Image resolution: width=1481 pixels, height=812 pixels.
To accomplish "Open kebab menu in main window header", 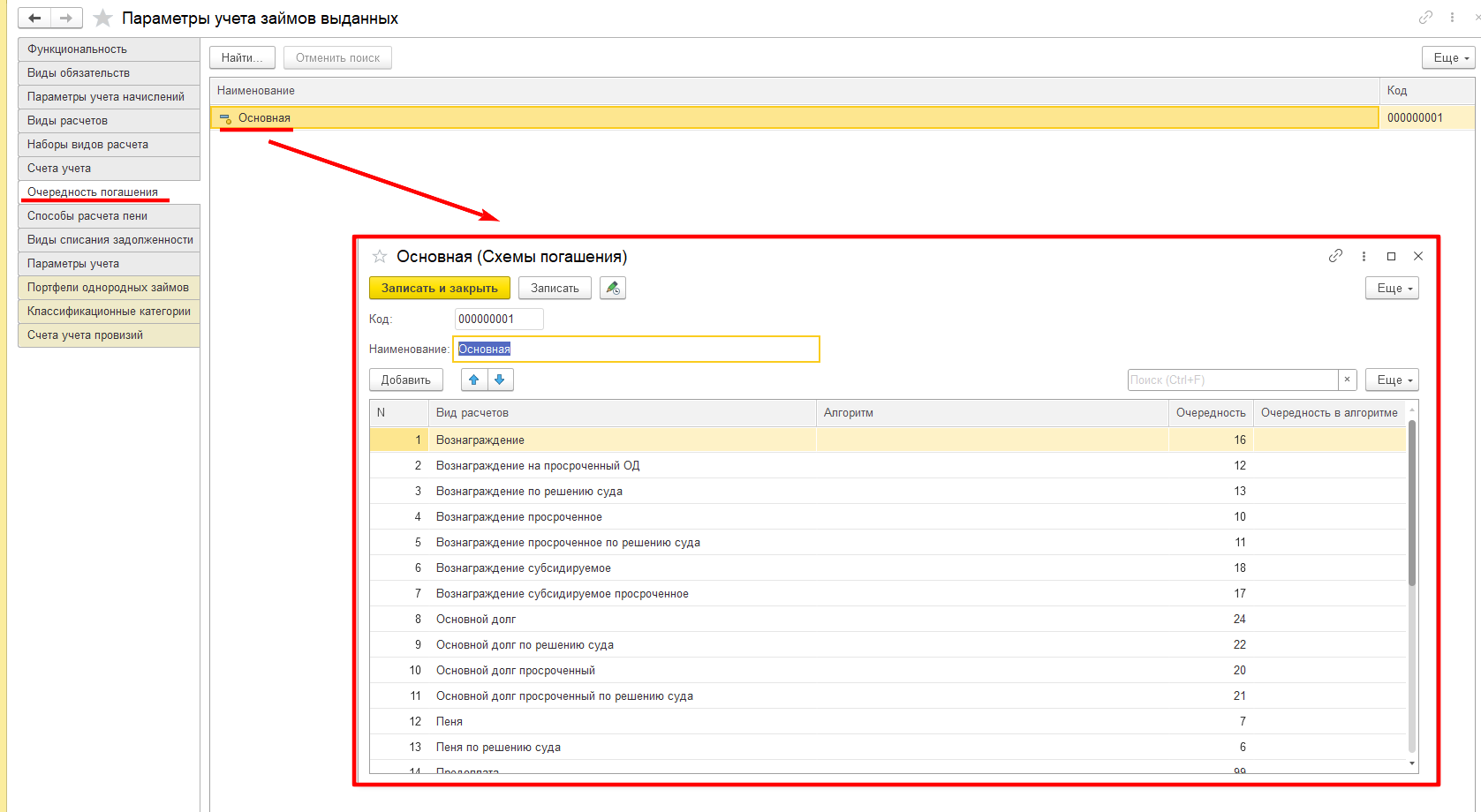I will (x=1452, y=17).
